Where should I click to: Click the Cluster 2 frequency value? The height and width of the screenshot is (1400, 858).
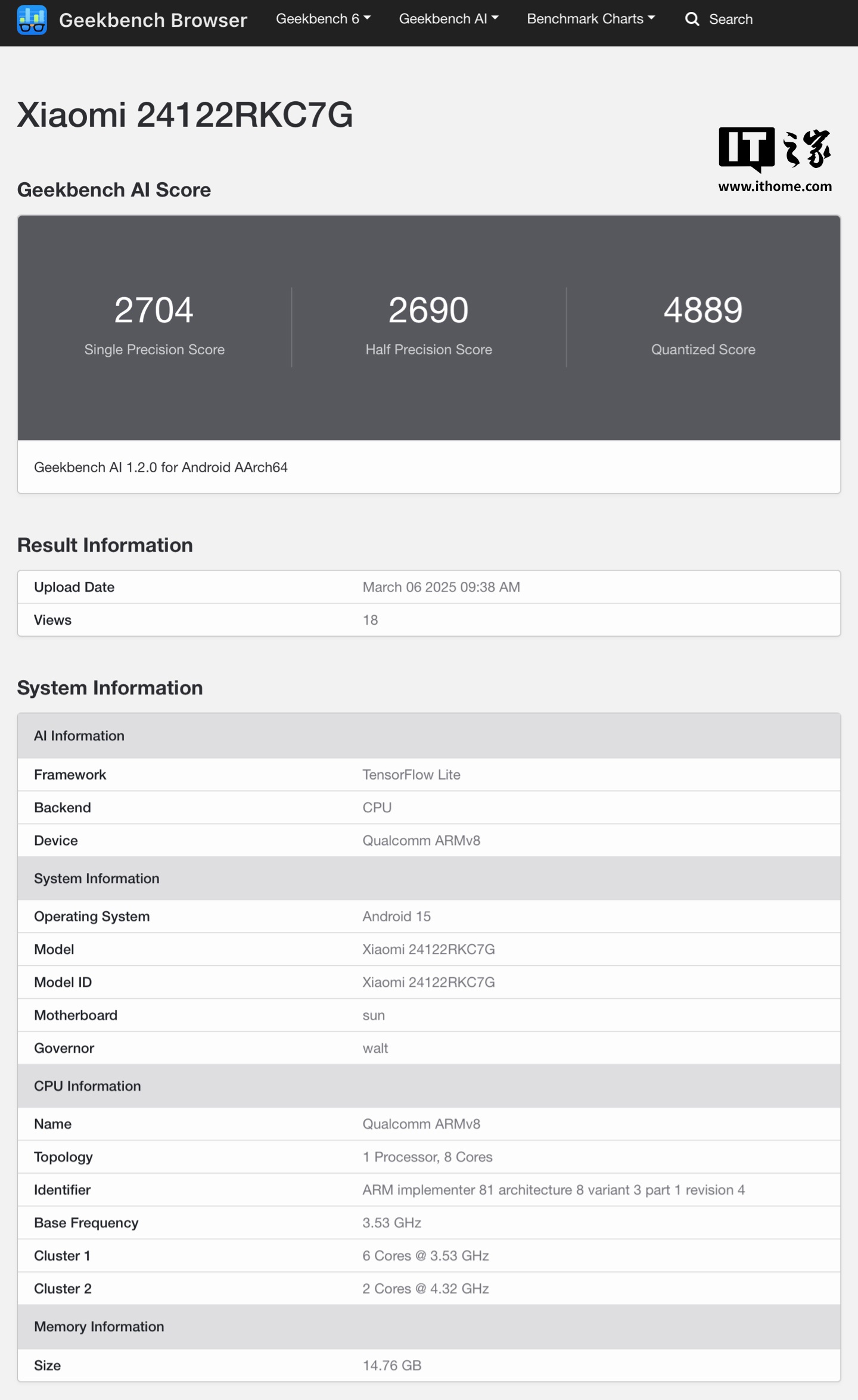[425, 1289]
